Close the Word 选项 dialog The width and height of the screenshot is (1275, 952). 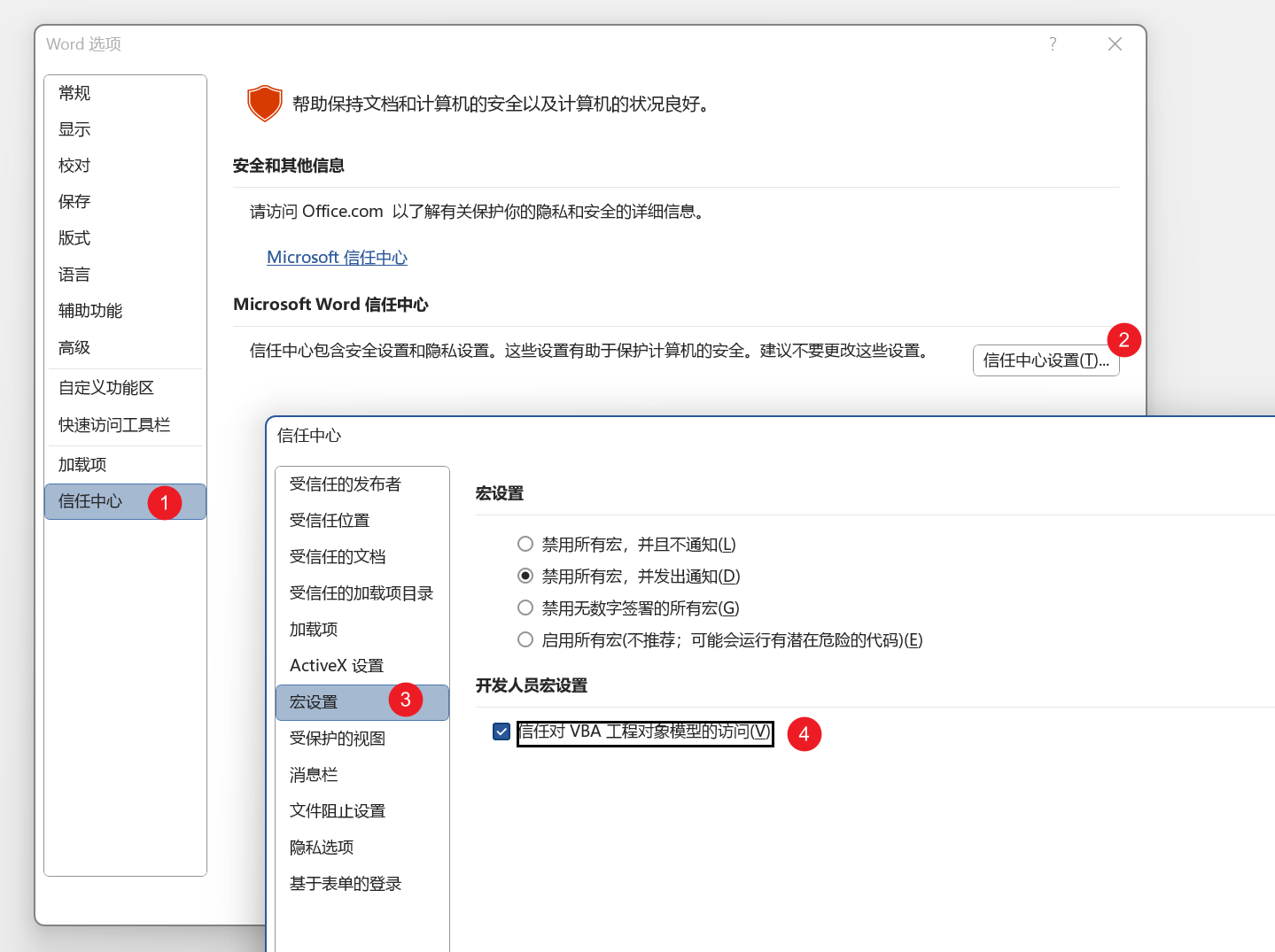coord(1115,44)
